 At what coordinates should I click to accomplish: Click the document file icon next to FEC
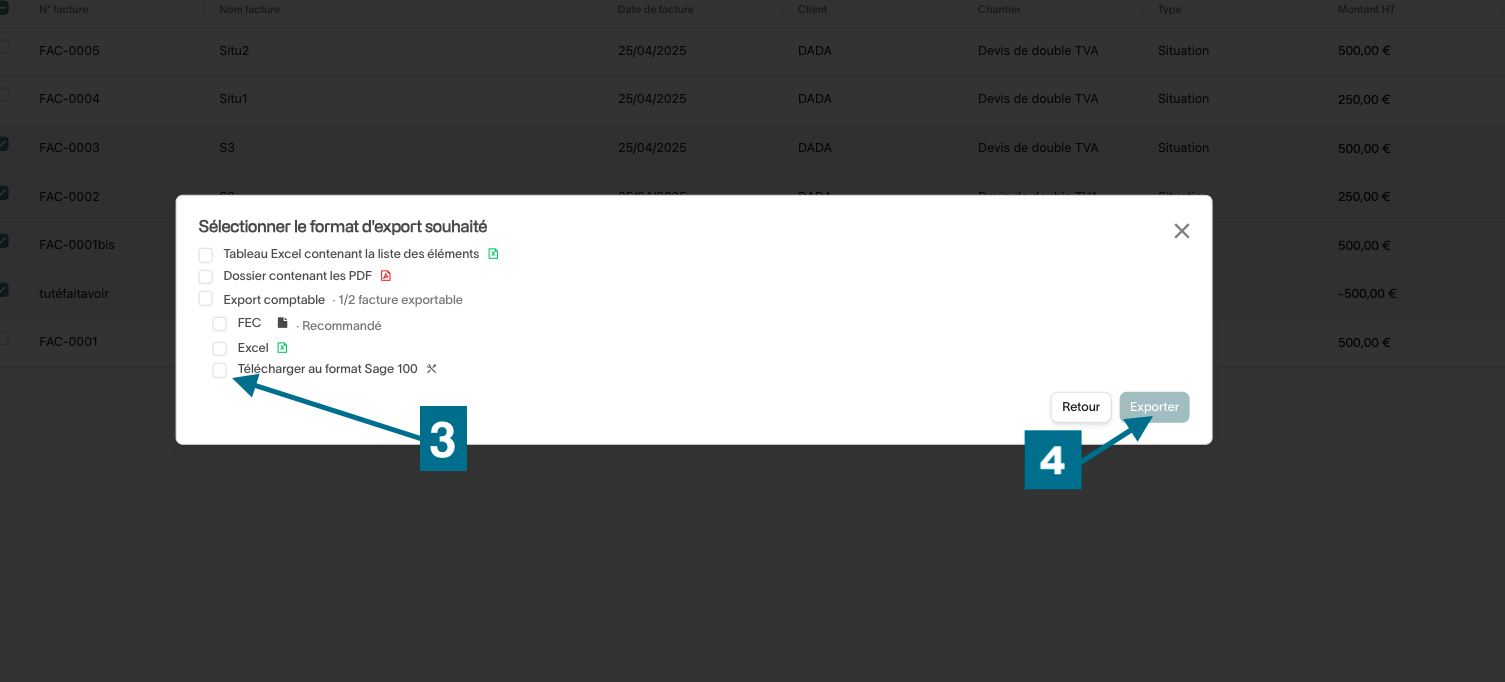(283, 323)
